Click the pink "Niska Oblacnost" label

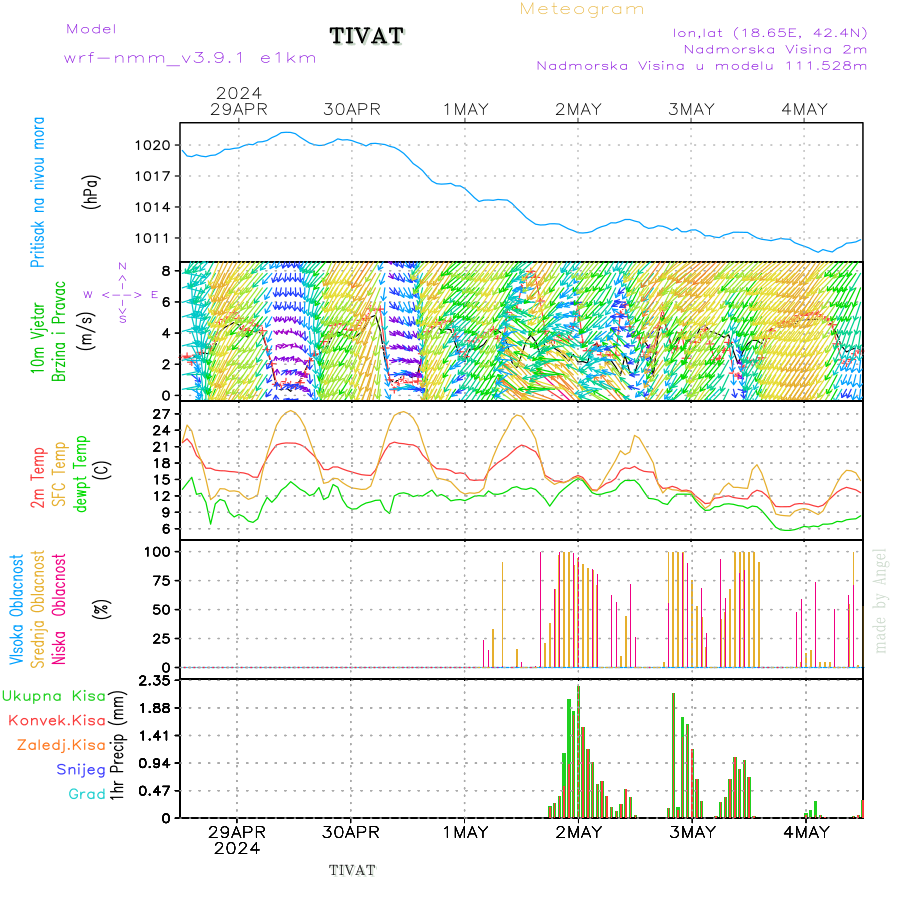tap(59, 609)
